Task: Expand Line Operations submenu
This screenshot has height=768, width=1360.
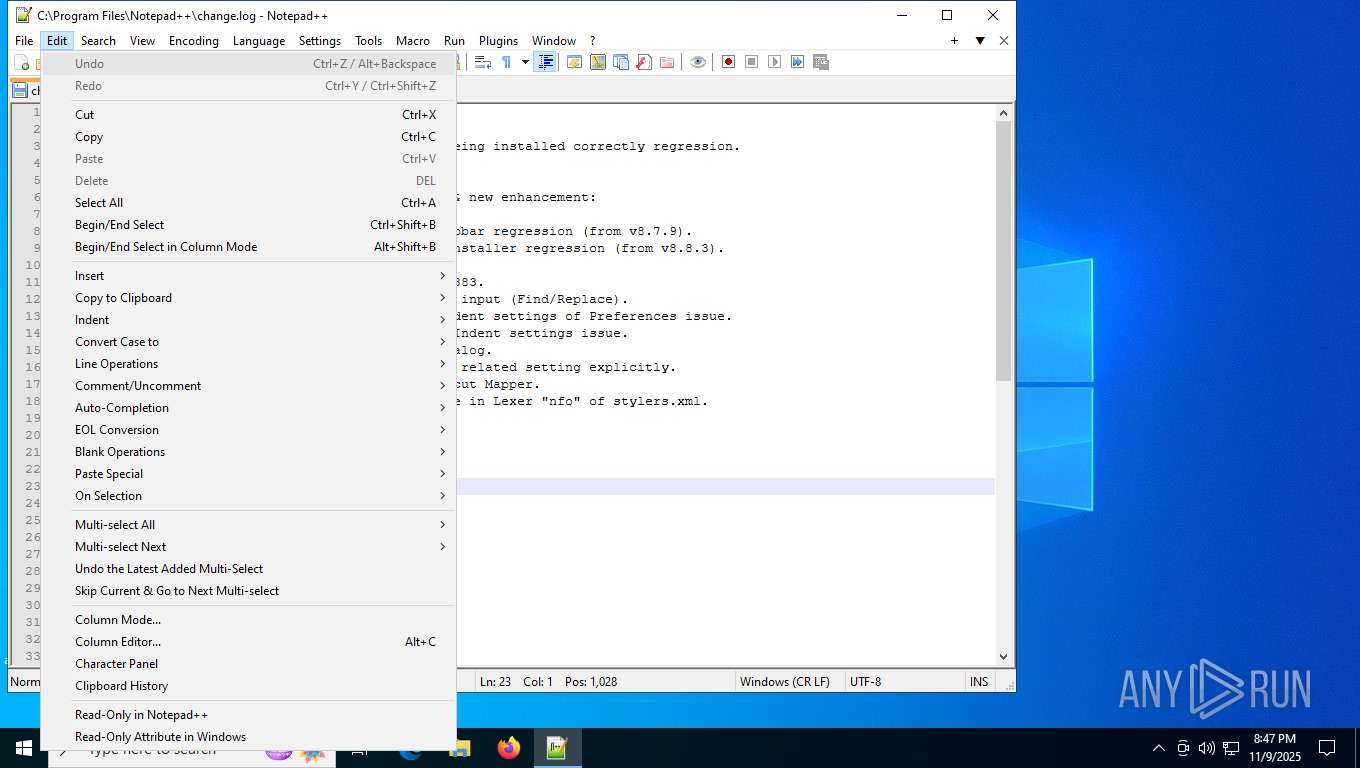Action: (x=249, y=364)
